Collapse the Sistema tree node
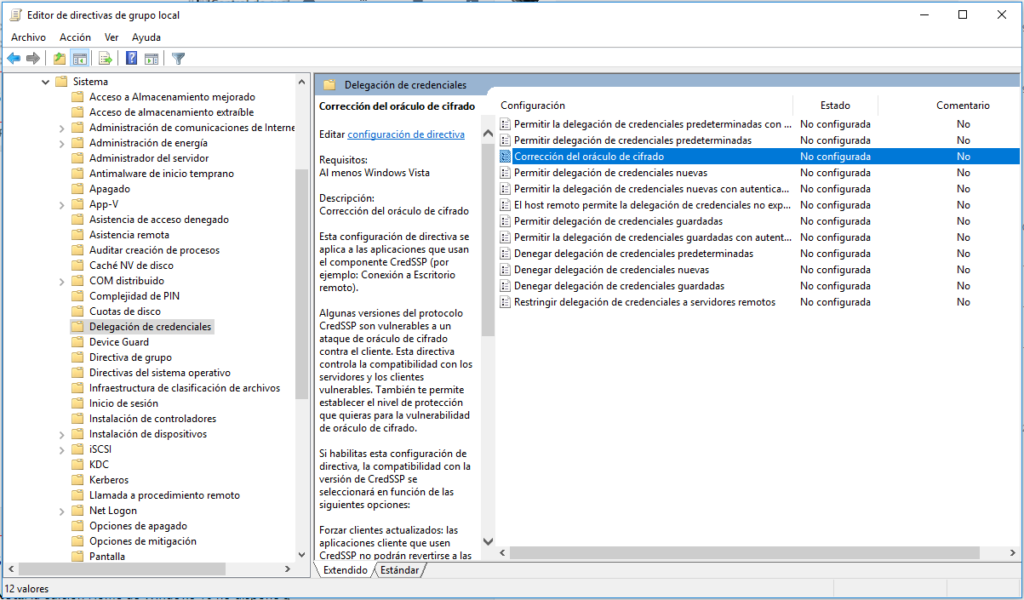1024x600 pixels. [x=45, y=82]
